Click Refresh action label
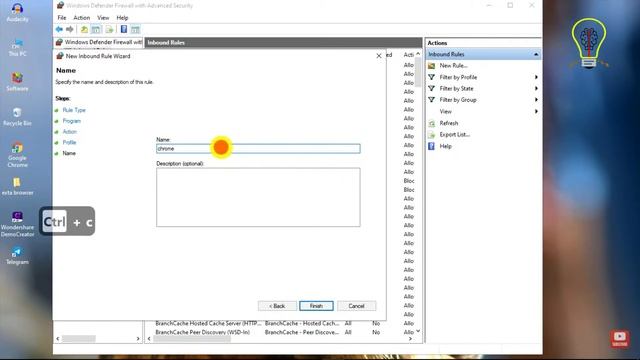The width and height of the screenshot is (640, 360). point(449,123)
